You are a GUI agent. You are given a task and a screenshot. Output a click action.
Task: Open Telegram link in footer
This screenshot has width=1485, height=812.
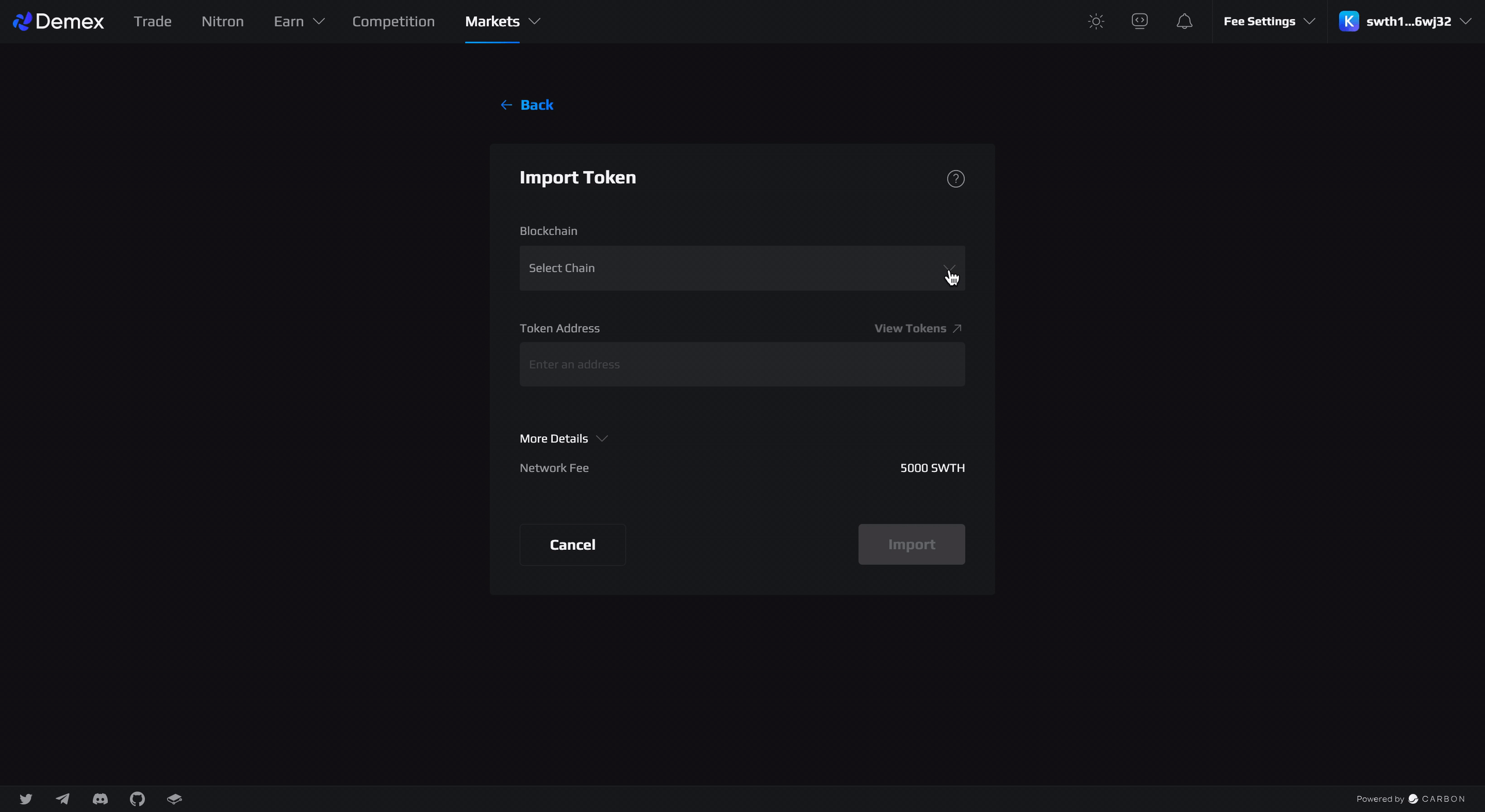pyautogui.click(x=63, y=799)
